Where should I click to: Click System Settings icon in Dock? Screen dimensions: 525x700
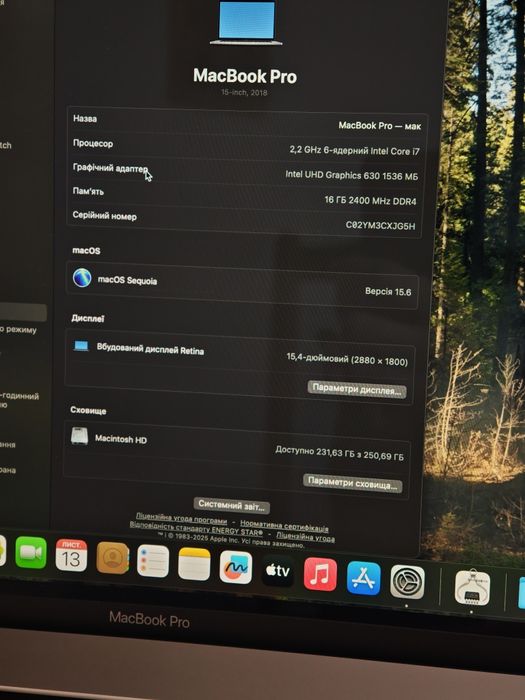tap(407, 582)
